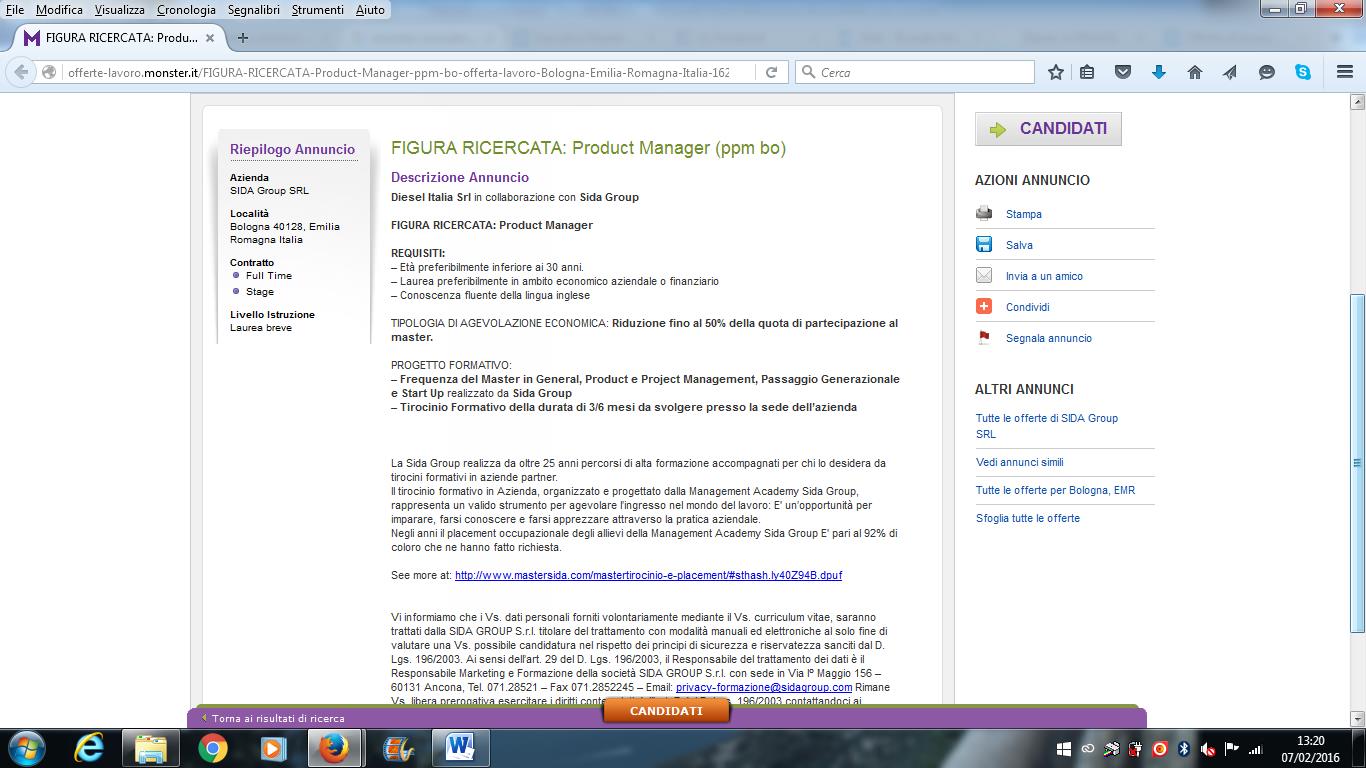Click the muted speaker volume tray icon

(1208, 748)
